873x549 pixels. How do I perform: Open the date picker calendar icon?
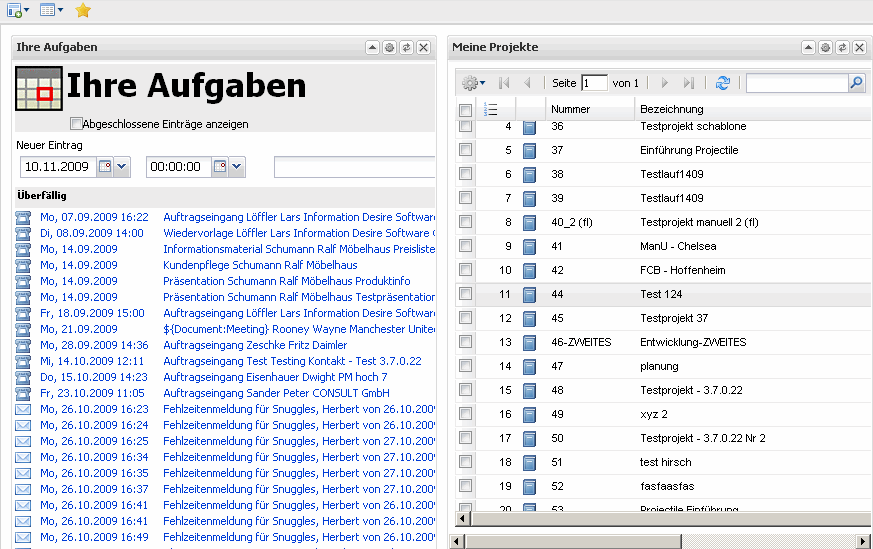coord(105,167)
